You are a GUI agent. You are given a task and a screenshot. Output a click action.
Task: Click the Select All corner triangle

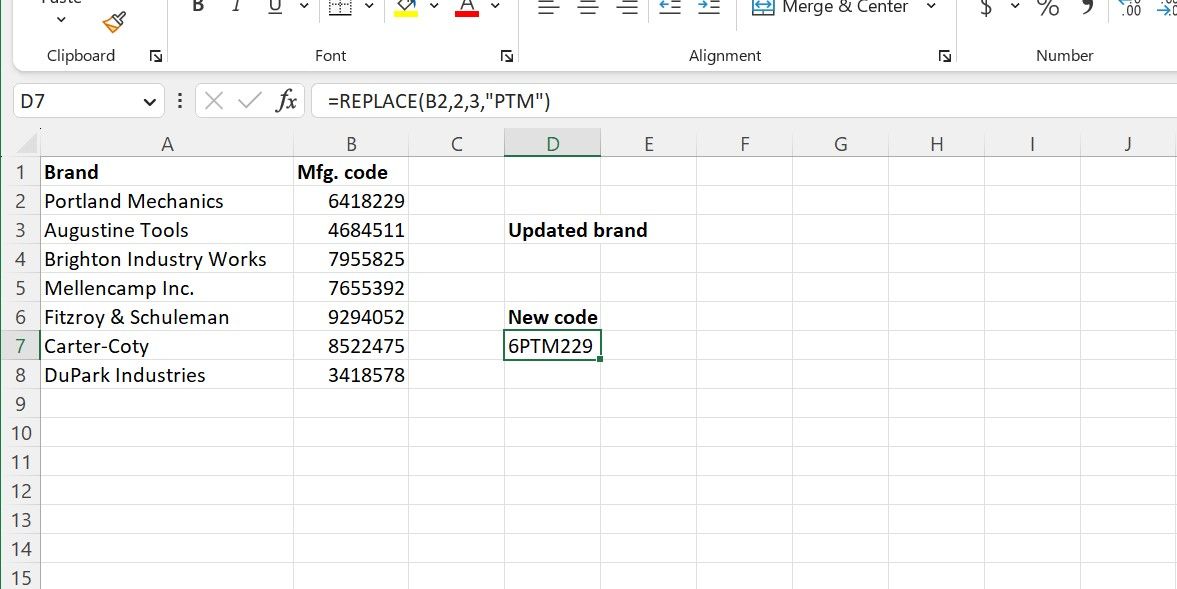tap(27, 143)
